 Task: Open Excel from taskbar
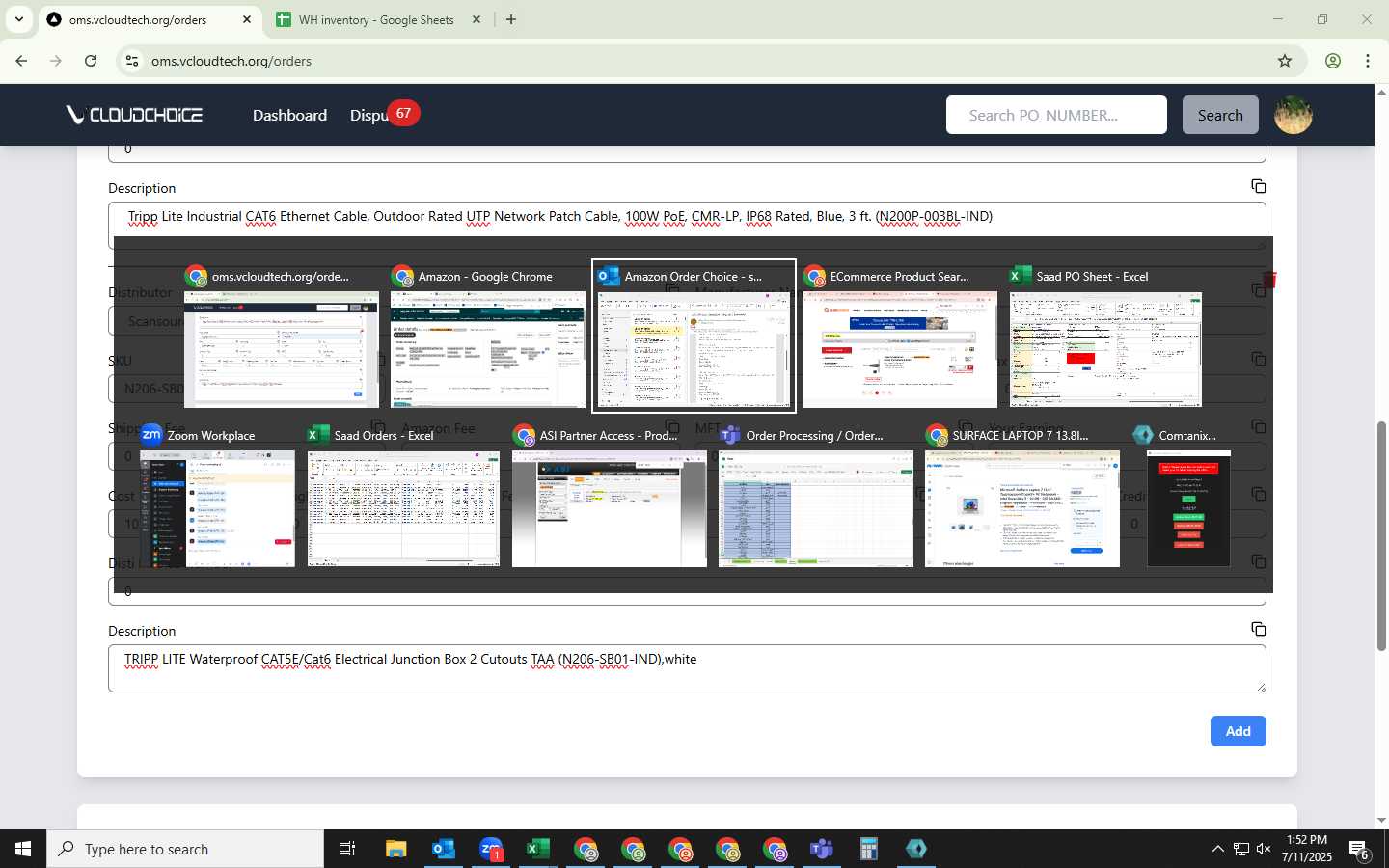(538, 849)
